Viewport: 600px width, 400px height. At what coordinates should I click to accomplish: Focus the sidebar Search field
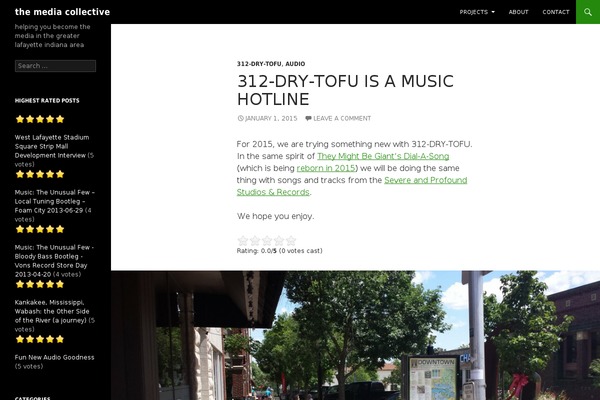55,66
